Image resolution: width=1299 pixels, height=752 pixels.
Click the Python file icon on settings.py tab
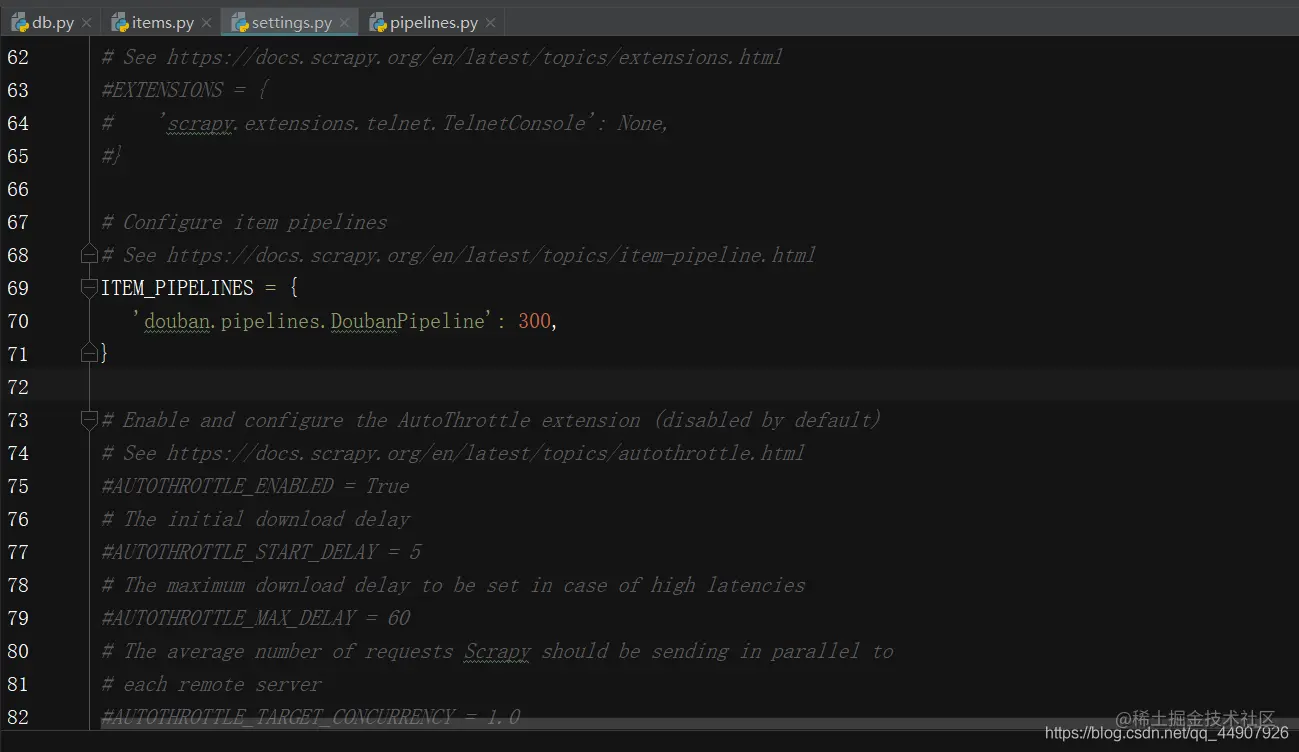240,22
